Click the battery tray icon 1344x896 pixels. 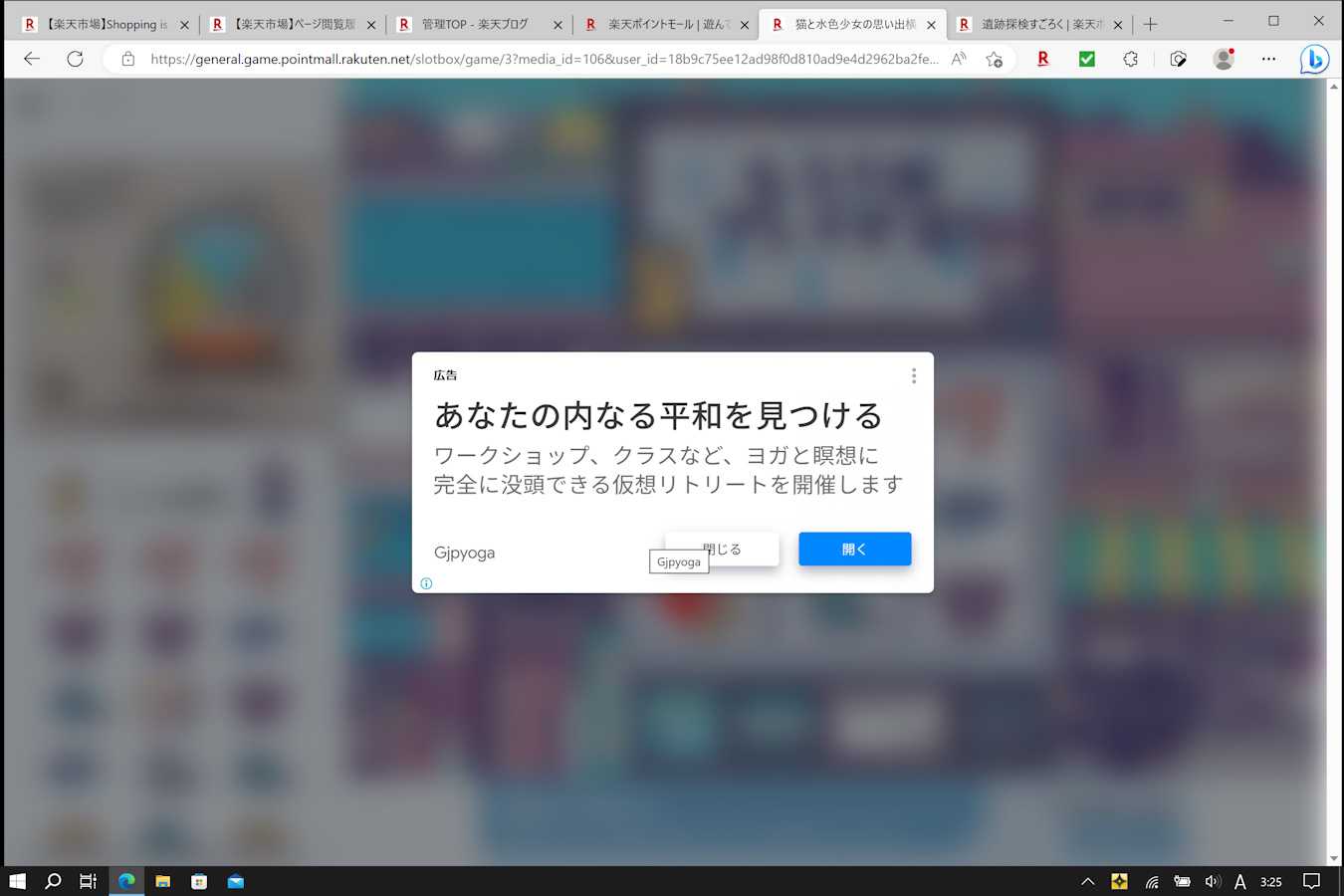(1182, 881)
